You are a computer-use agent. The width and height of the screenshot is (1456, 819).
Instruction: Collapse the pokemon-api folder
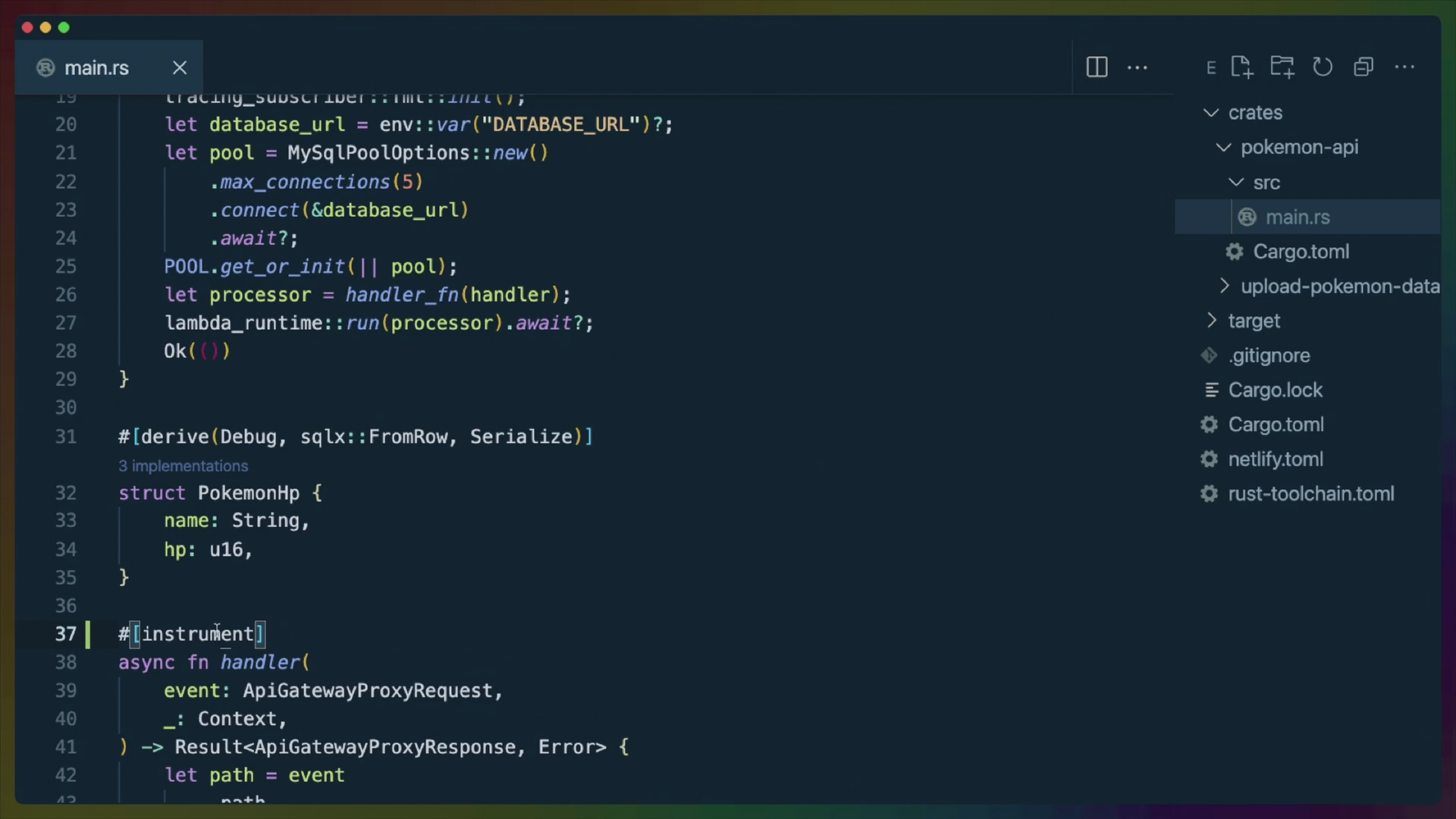tap(1223, 147)
